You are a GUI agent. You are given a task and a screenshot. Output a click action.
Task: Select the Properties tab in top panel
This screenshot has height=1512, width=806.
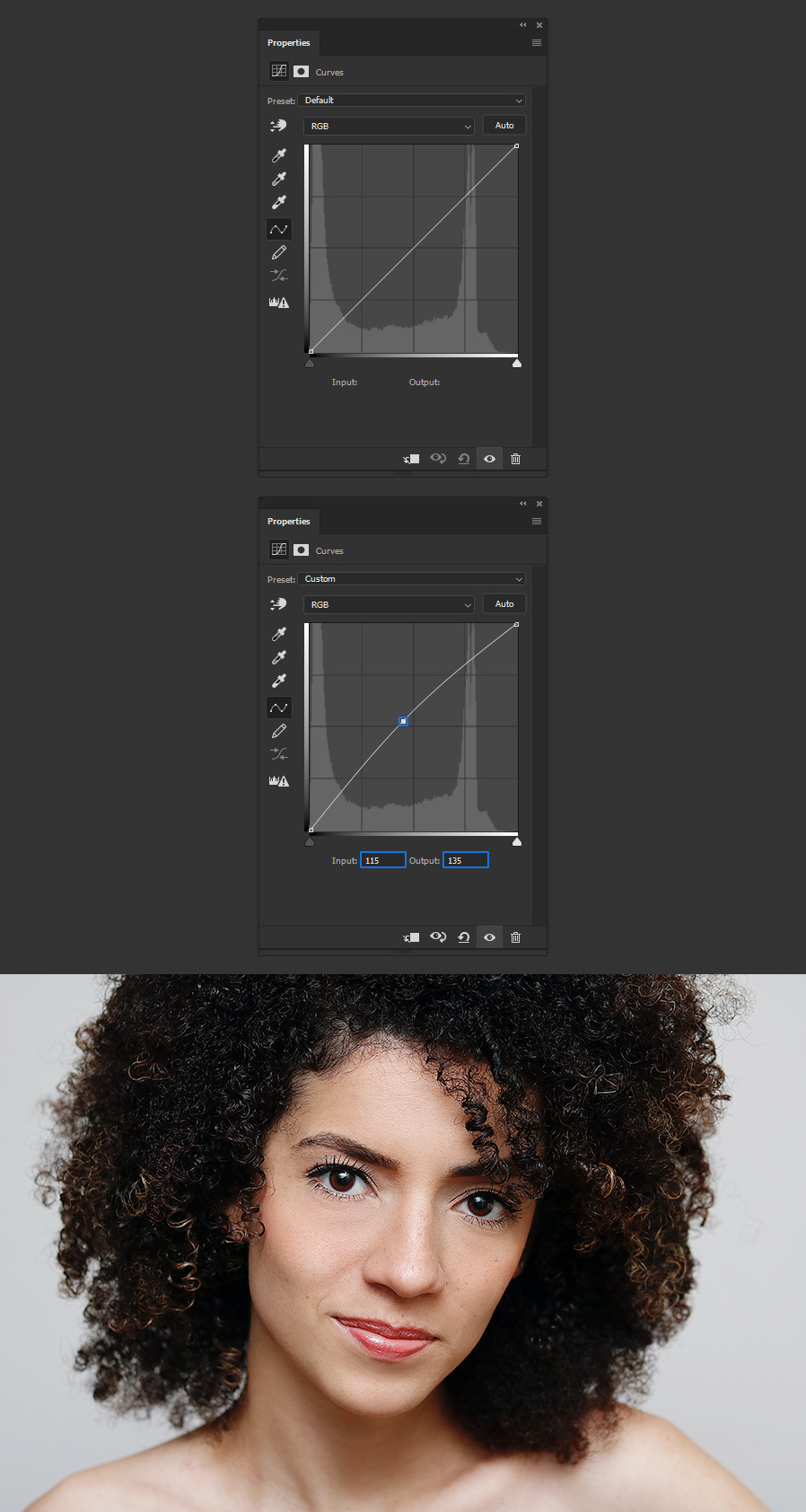click(x=289, y=43)
